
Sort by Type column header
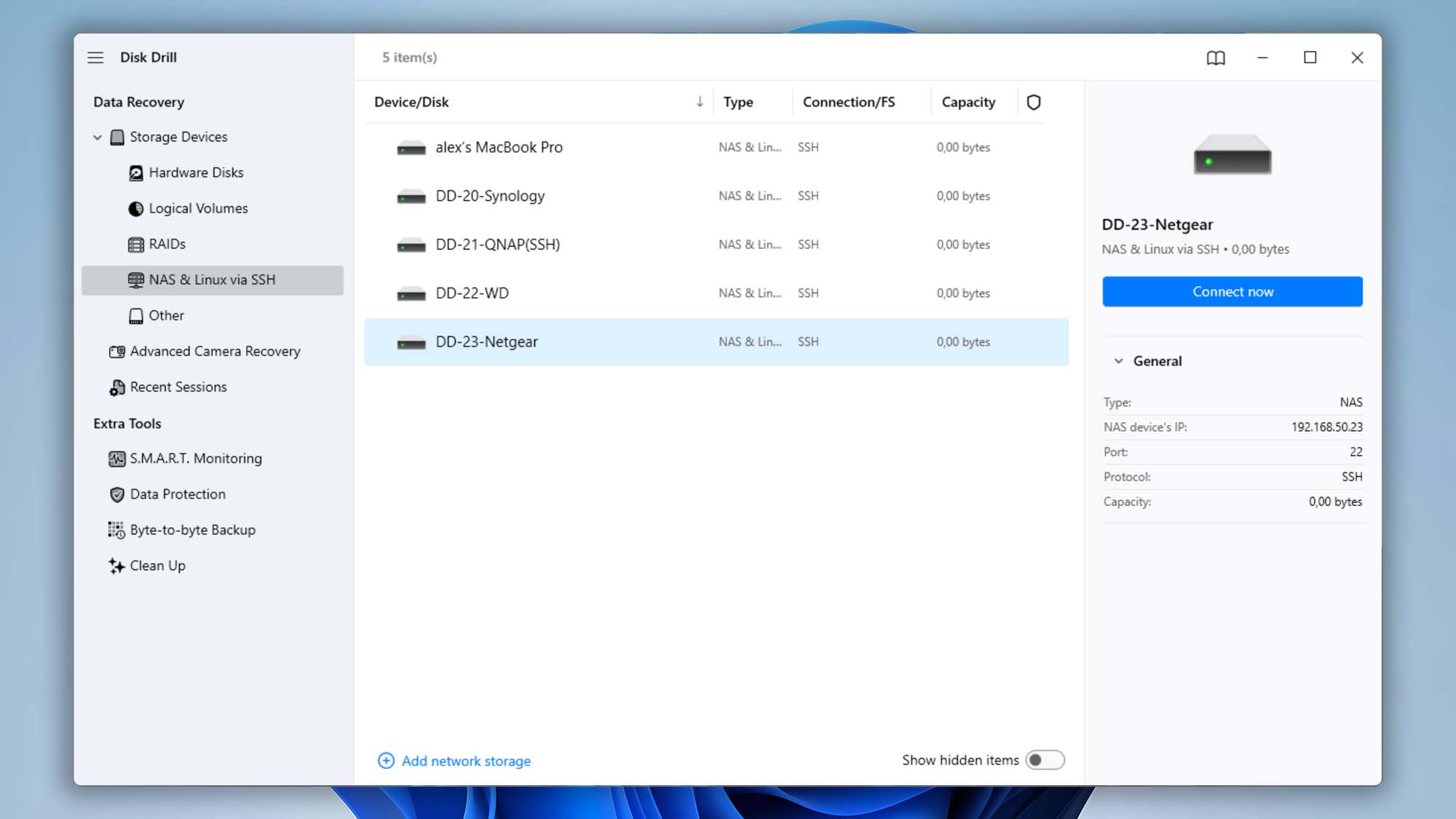[x=738, y=103]
